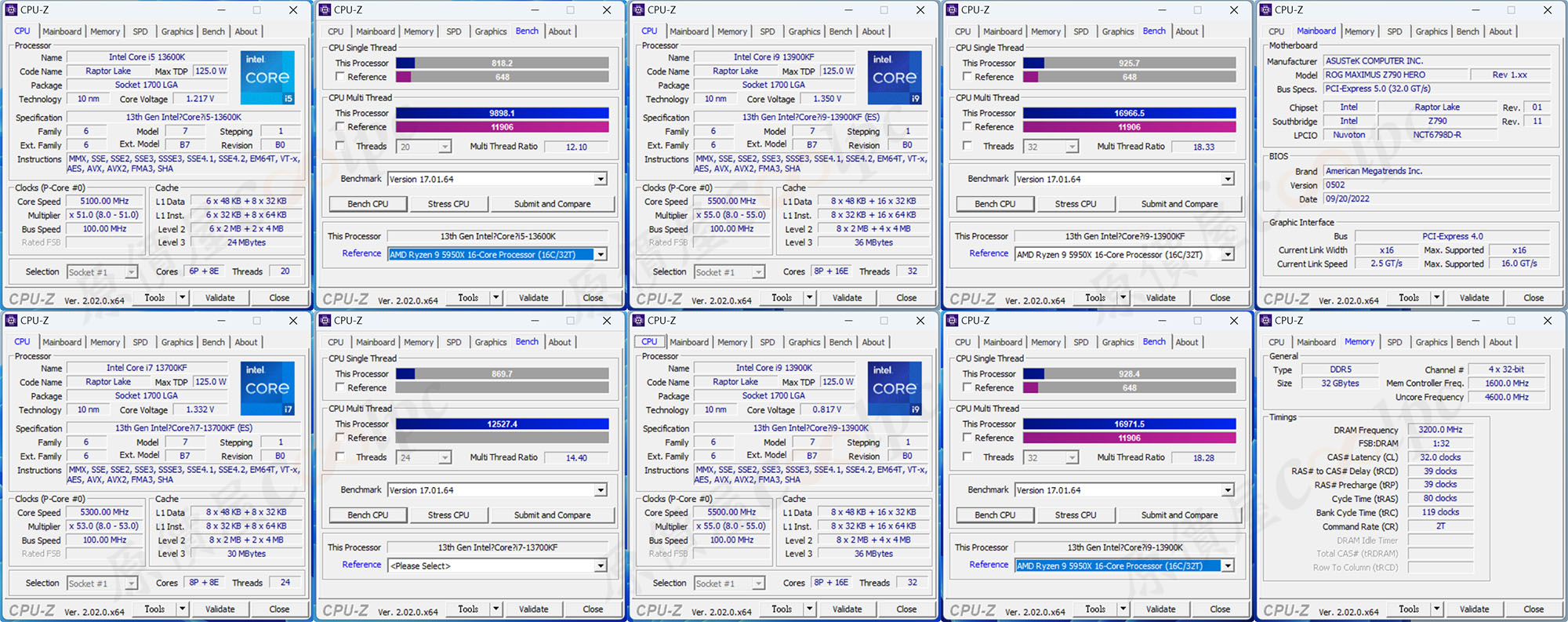Click the DRAM Frequency value 3200.0 MHz
The width and height of the screenshot is (1568, 622).
pos(1440,430)
